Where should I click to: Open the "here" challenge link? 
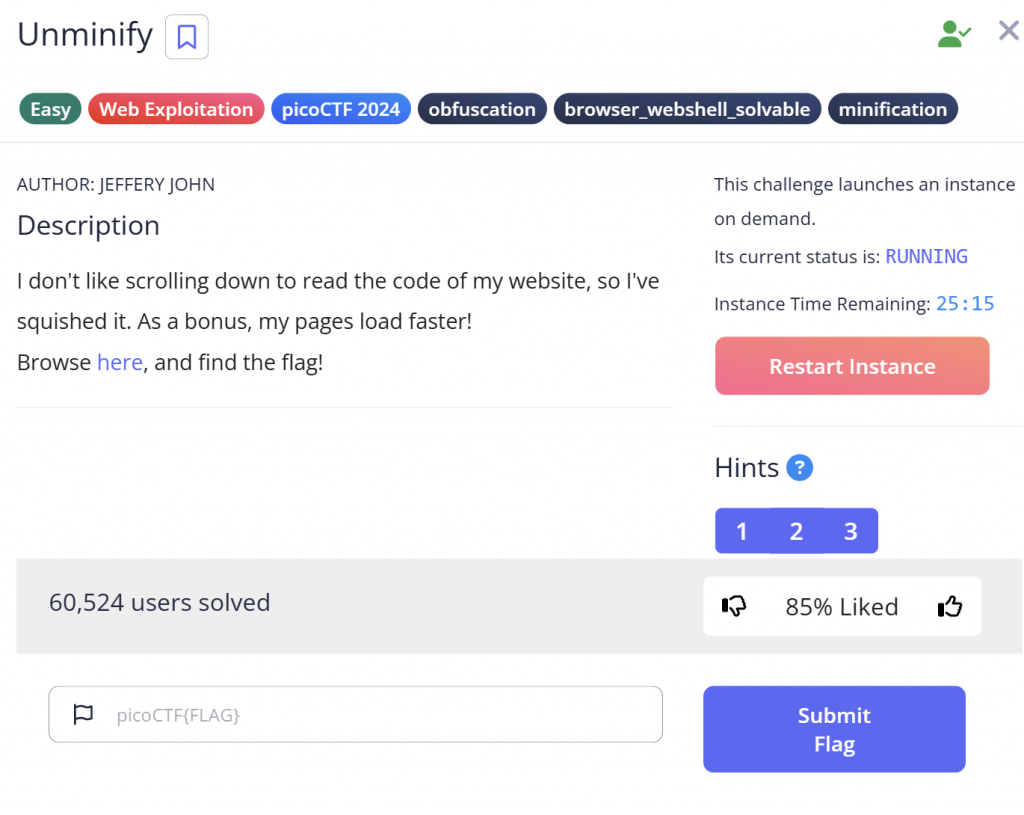pyautogui.click(x=120, y=362)
